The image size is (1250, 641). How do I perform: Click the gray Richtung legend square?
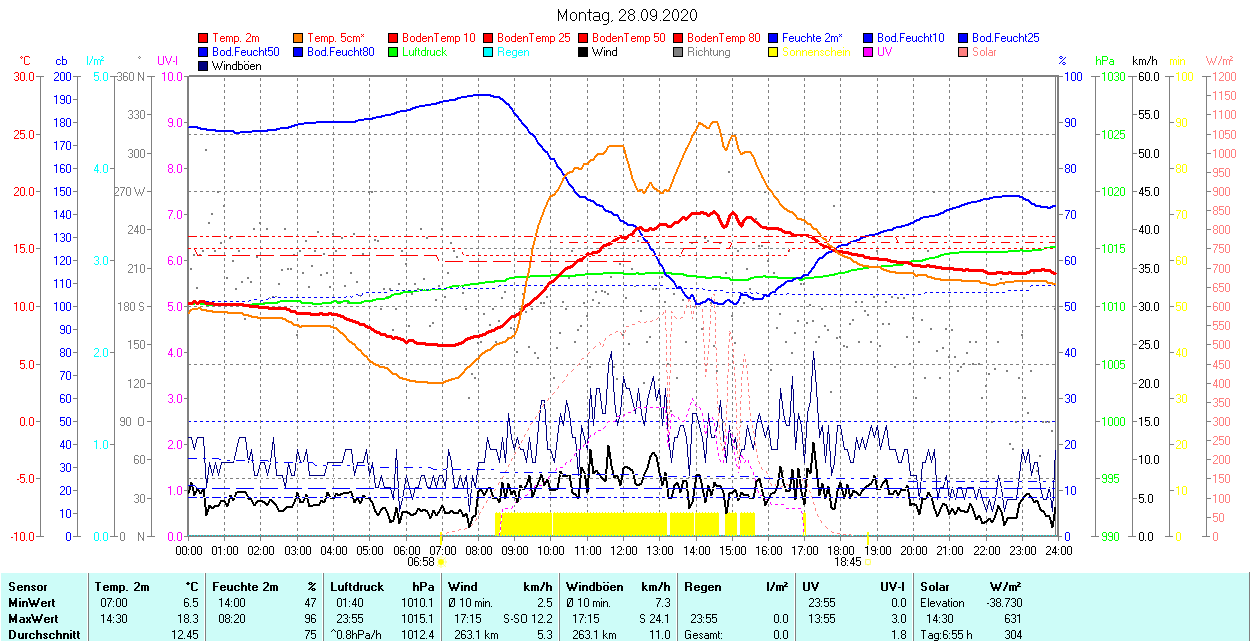679,52
